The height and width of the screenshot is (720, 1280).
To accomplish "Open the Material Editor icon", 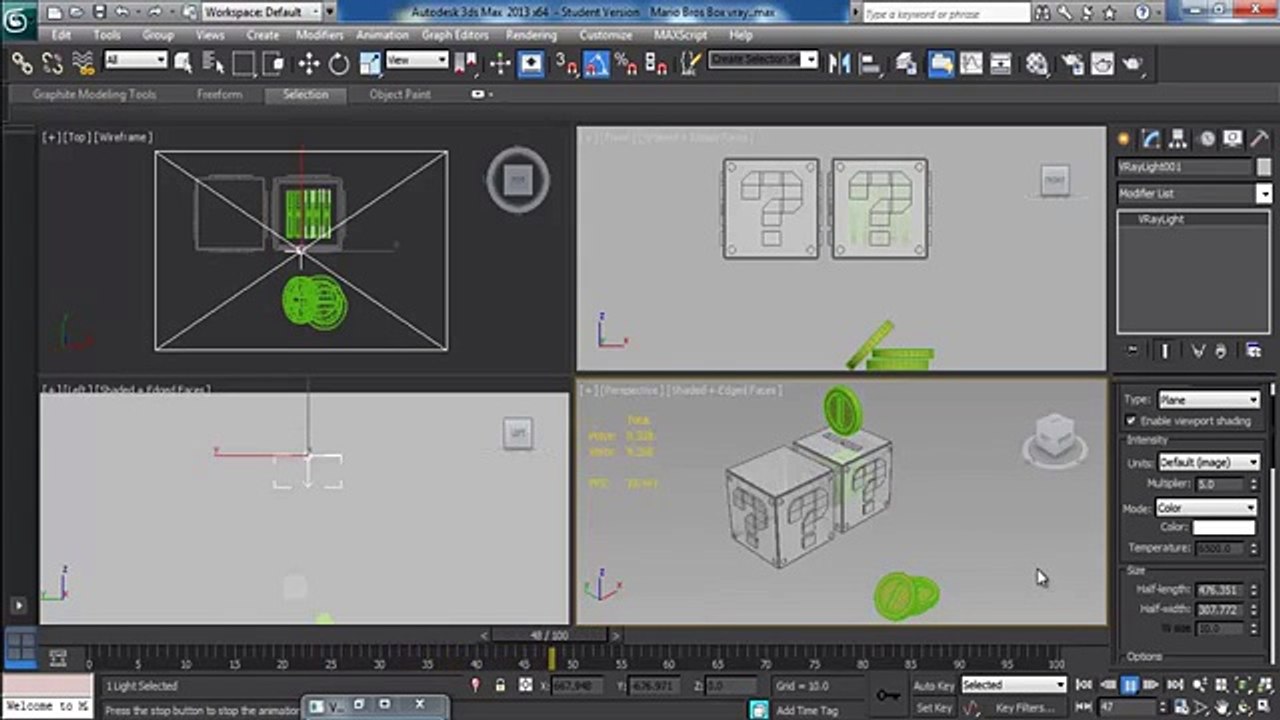I will [x=1037, y=64].
